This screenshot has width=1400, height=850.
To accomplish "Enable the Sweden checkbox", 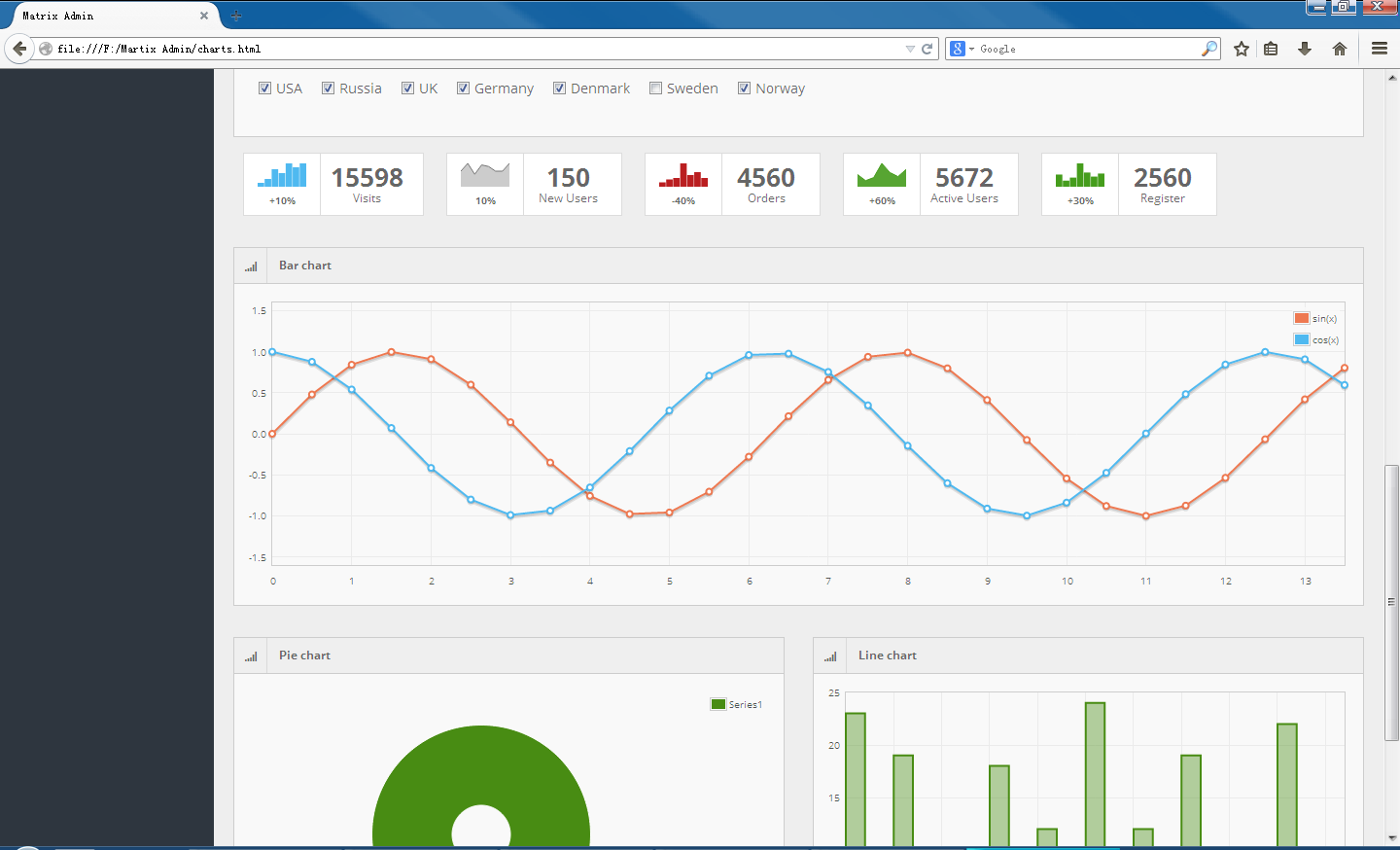I will pos(656,89).
